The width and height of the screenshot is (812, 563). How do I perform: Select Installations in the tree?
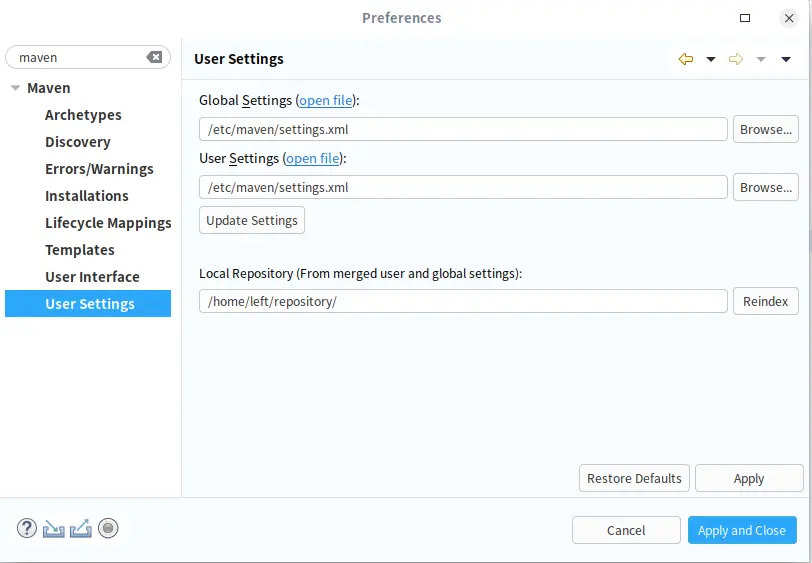coord(87,196)
